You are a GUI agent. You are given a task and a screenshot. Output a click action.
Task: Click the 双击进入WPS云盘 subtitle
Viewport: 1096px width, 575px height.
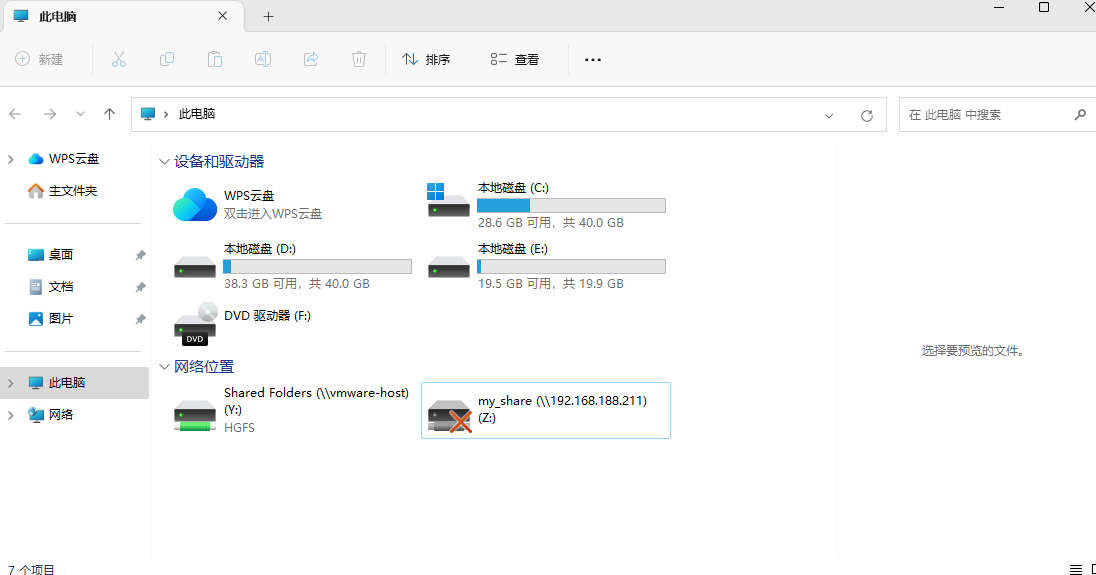[273, 214]
